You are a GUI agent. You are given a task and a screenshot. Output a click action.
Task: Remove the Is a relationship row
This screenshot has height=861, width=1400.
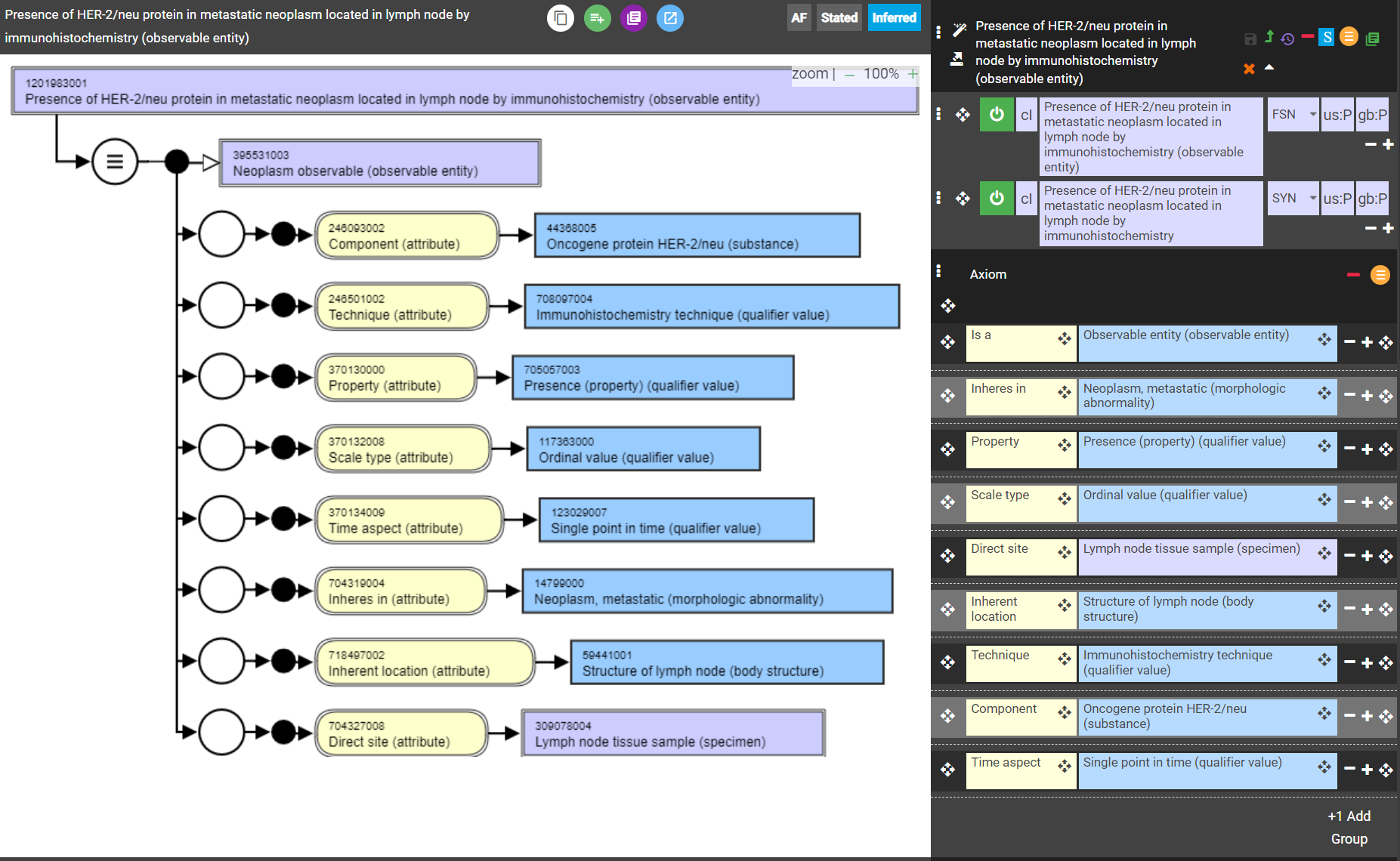pyautogui.click(x=1349, y=342)
